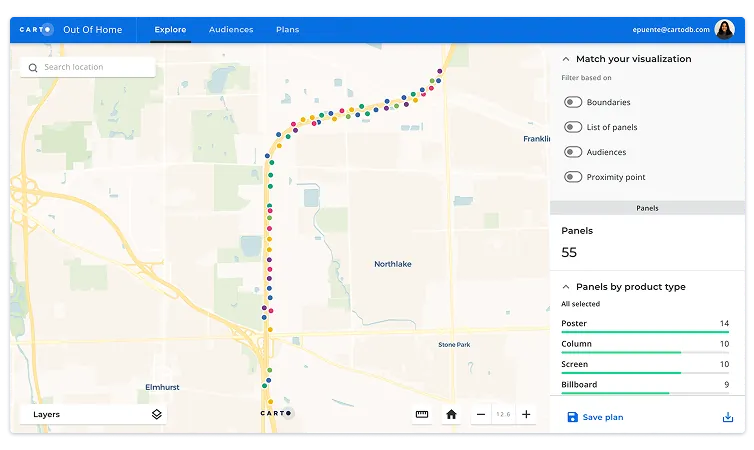Image resolution: width=754 pixels, height=450 pixels.
Task: Switch on the Proximity point toggle
Action: 573,177
